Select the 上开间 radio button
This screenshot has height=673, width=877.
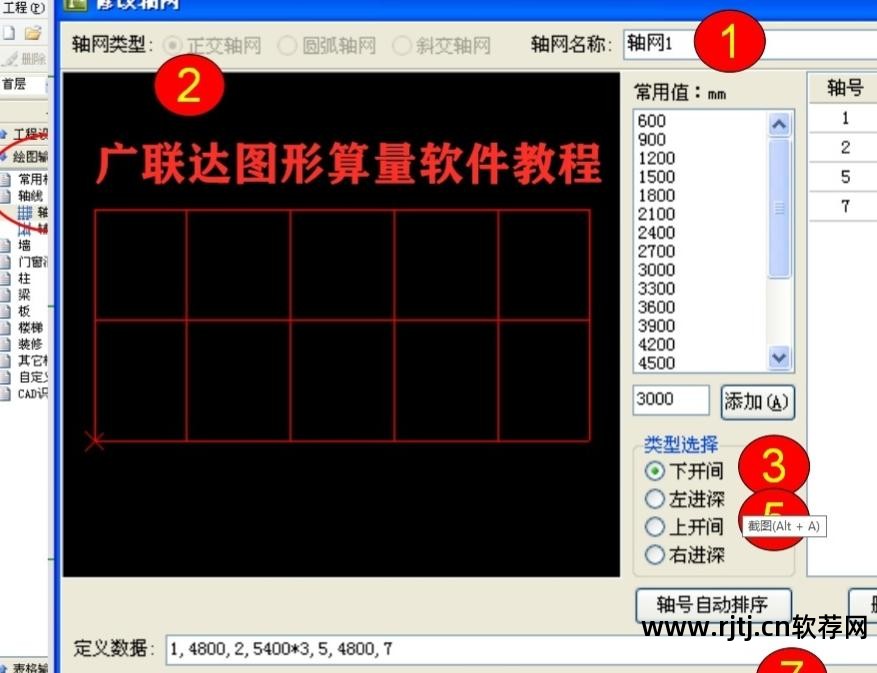coord(654,527)
